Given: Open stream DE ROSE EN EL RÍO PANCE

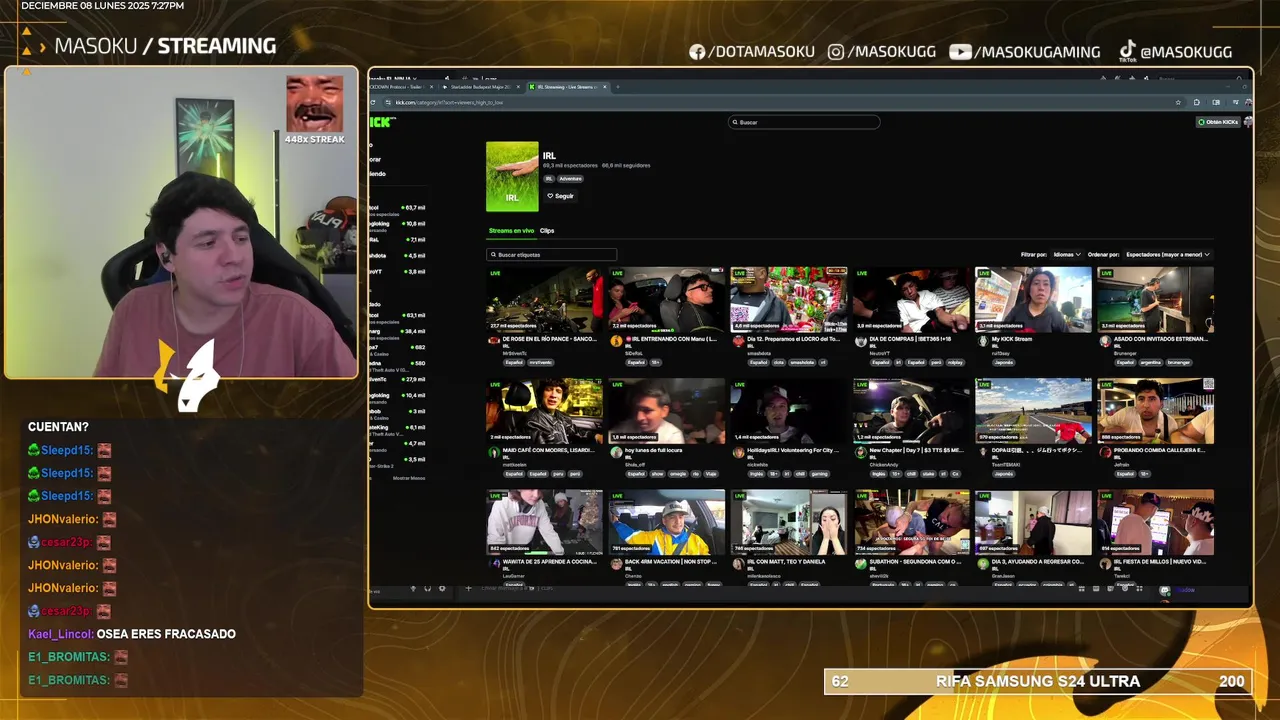Looking at the screenshot, I should tap(549, 339).
